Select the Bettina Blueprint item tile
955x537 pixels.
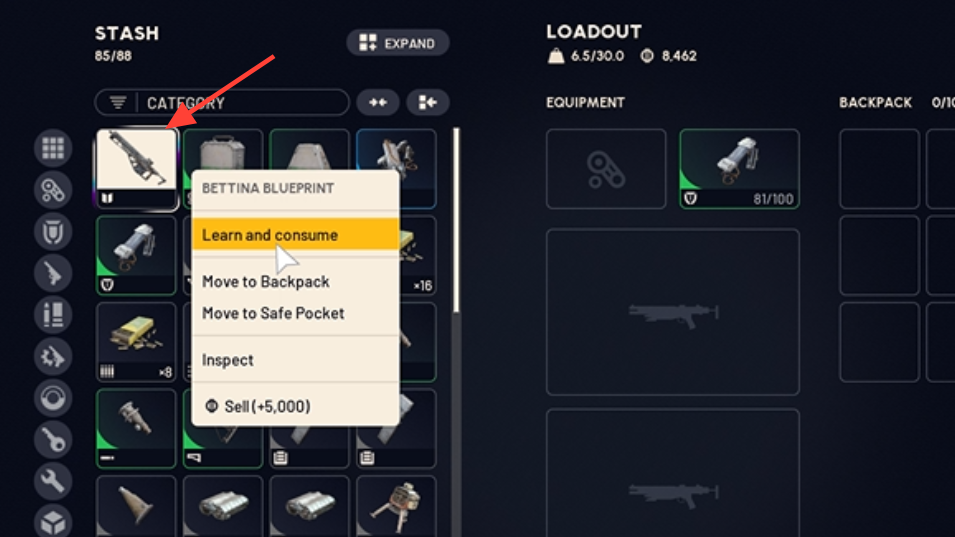(x=136, y=168)
